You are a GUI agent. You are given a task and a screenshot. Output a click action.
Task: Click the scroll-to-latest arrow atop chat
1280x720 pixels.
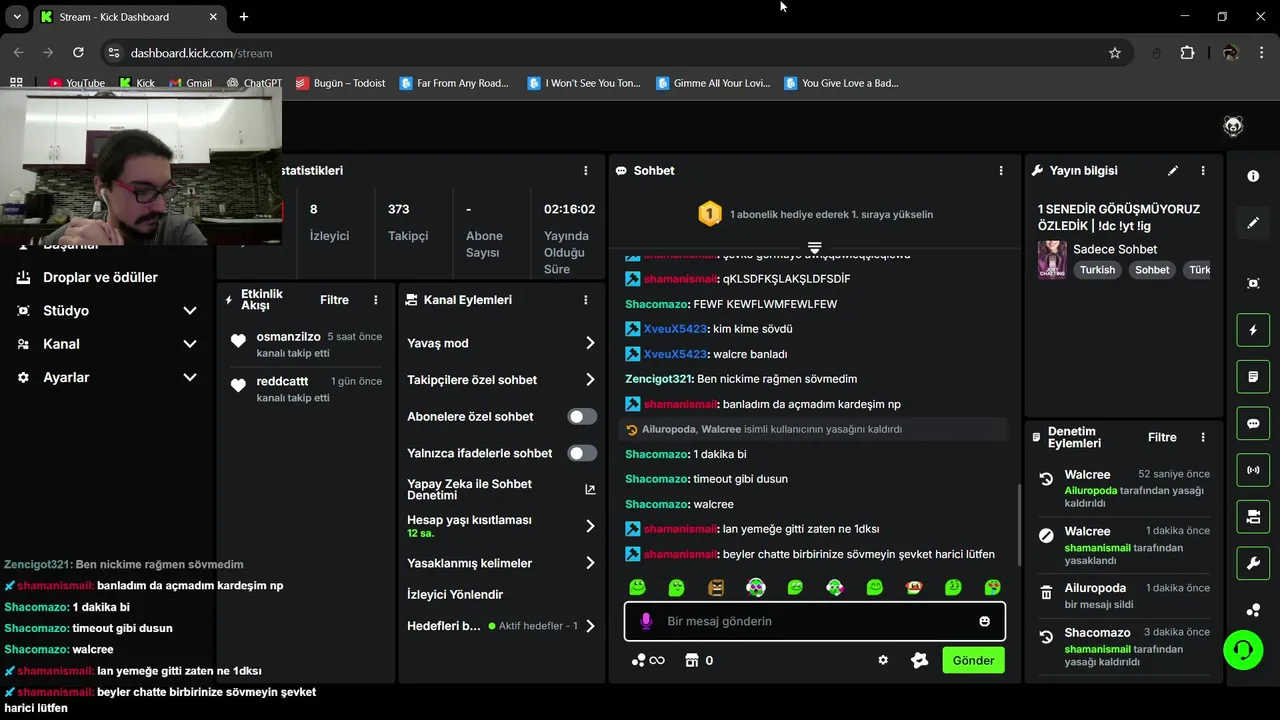point(815,247)
